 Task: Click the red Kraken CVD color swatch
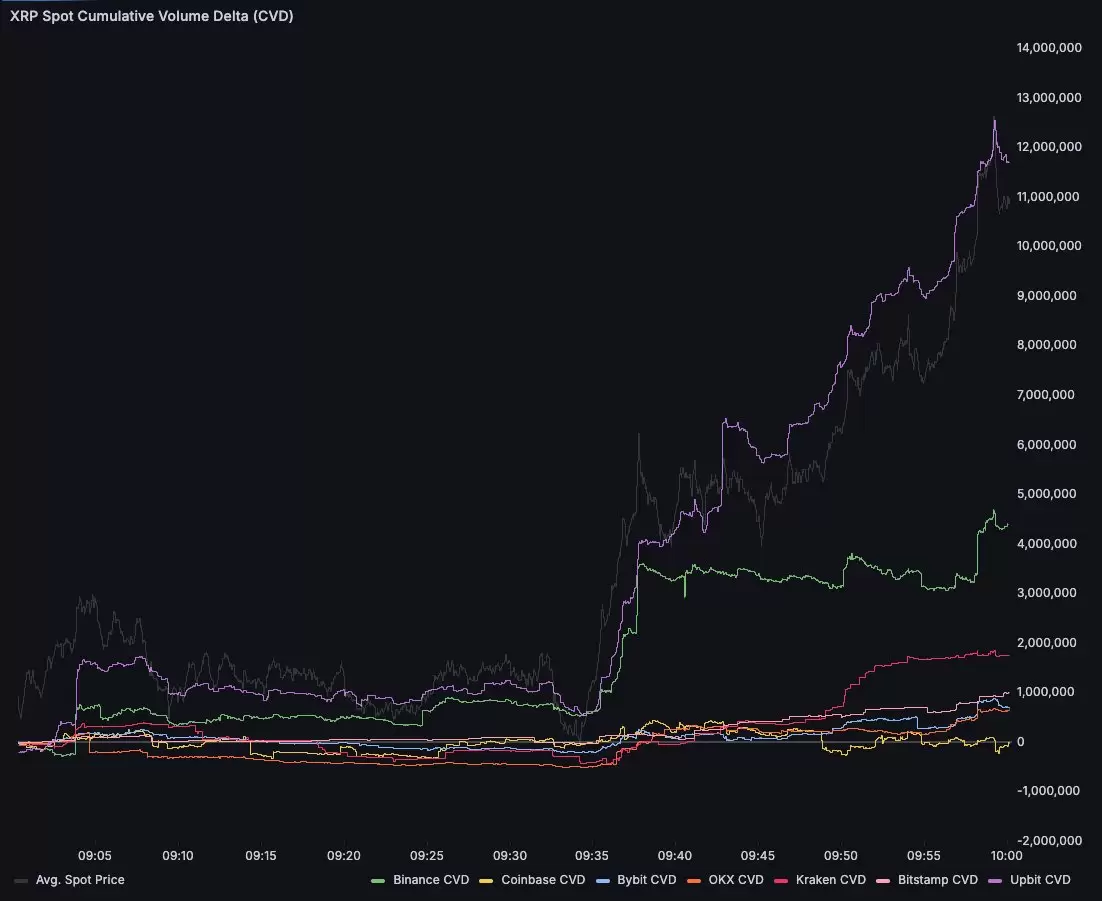(x=781, y=881)
